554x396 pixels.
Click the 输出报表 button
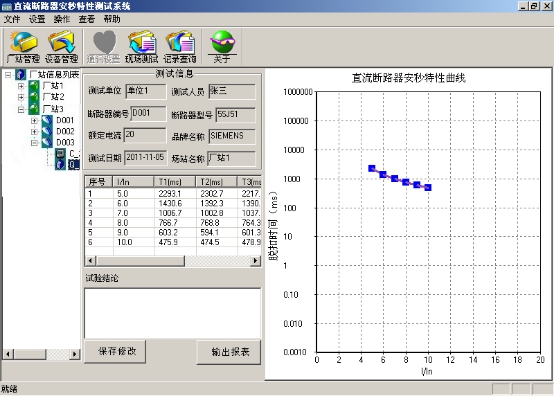tap(229, 352)
